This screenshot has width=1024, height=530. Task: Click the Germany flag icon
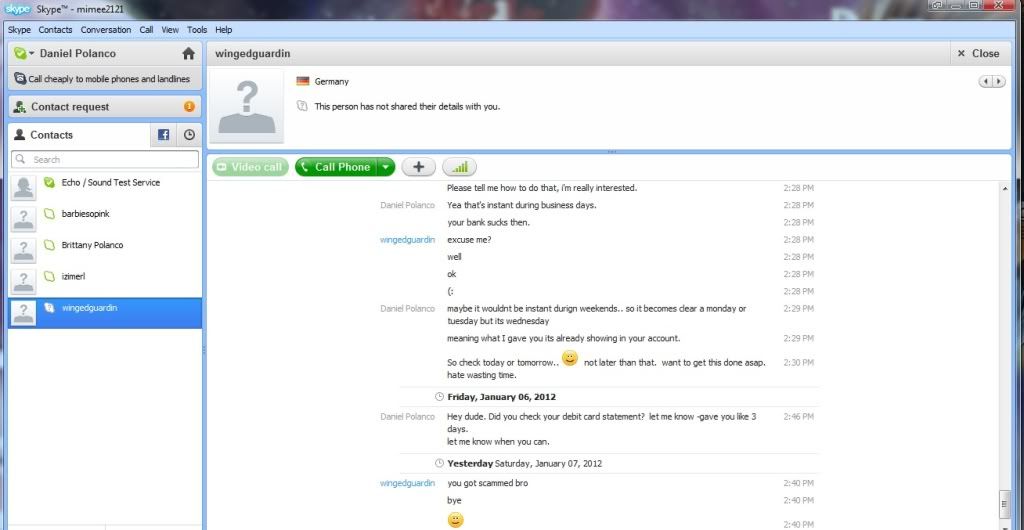tap(302, 82)
